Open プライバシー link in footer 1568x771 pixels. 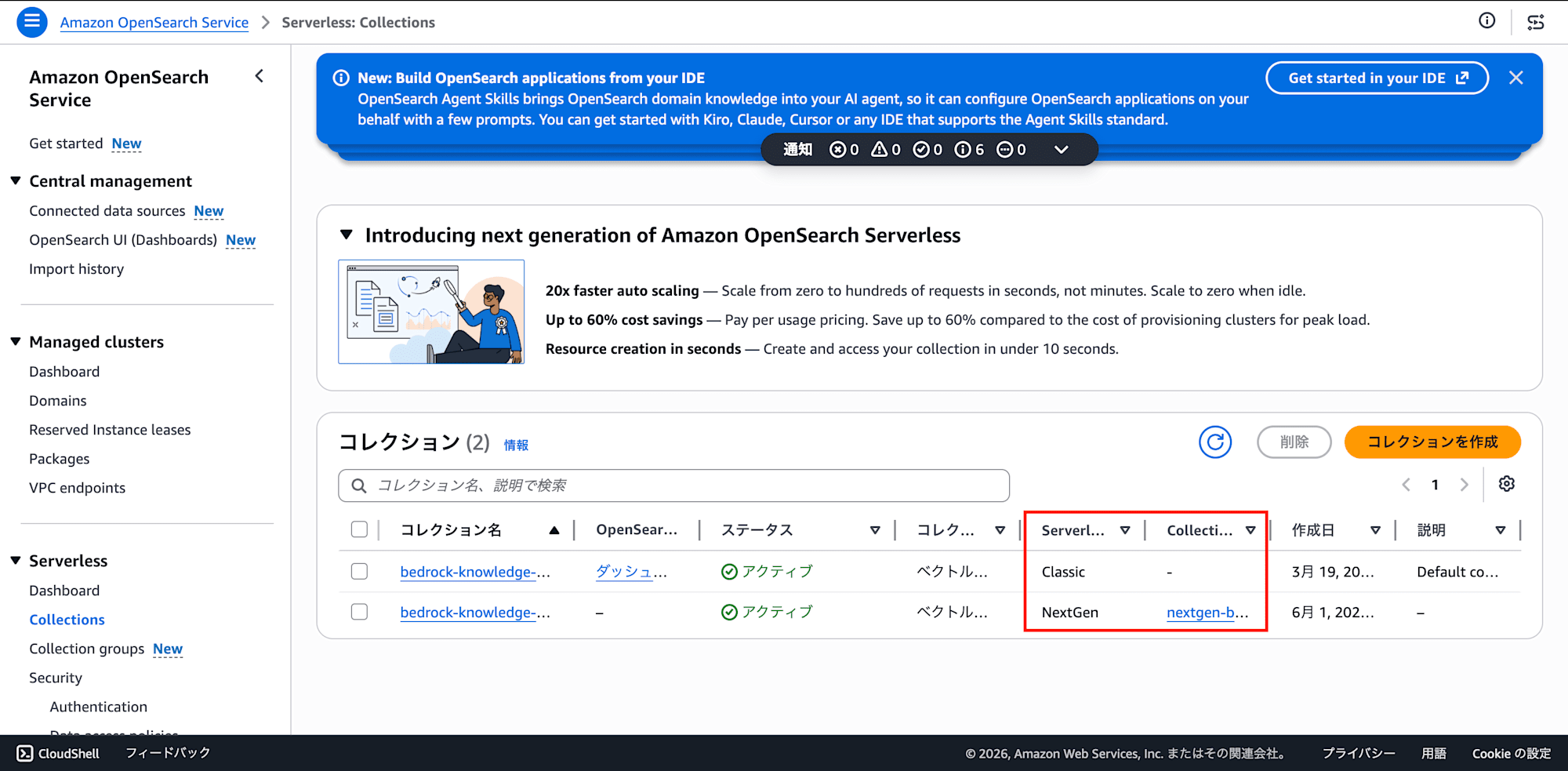[x=1359, y=753]
